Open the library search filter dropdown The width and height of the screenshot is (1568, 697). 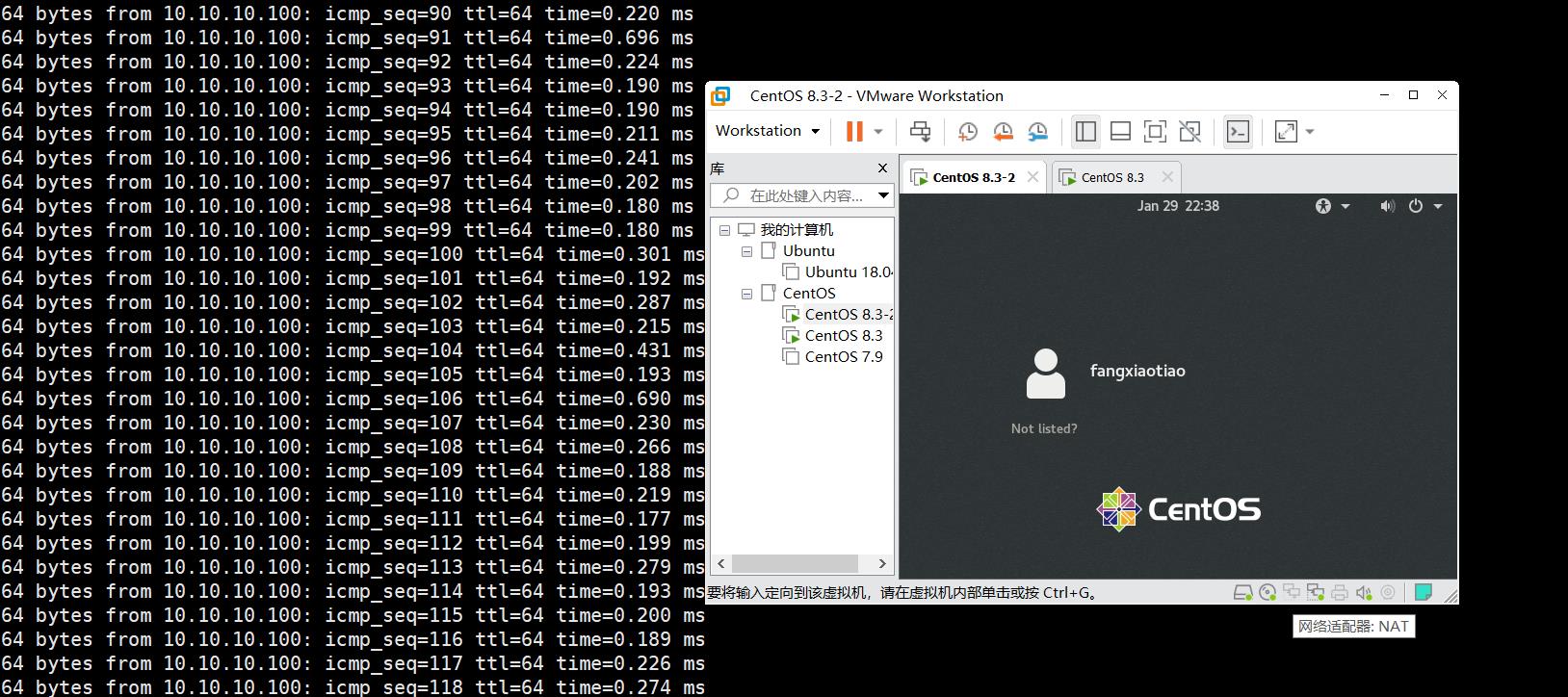(883, 195)
